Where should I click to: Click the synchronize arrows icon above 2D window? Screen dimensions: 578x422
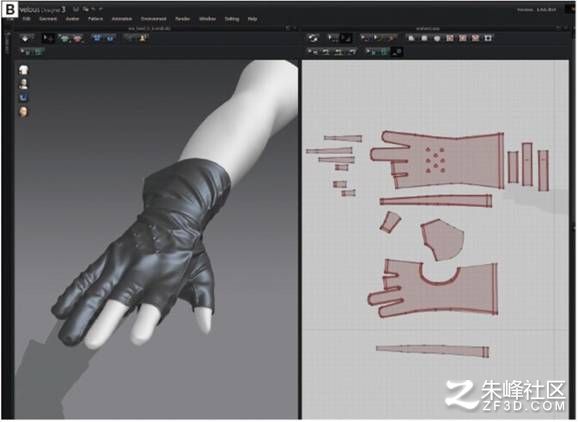tap(313, 38)
